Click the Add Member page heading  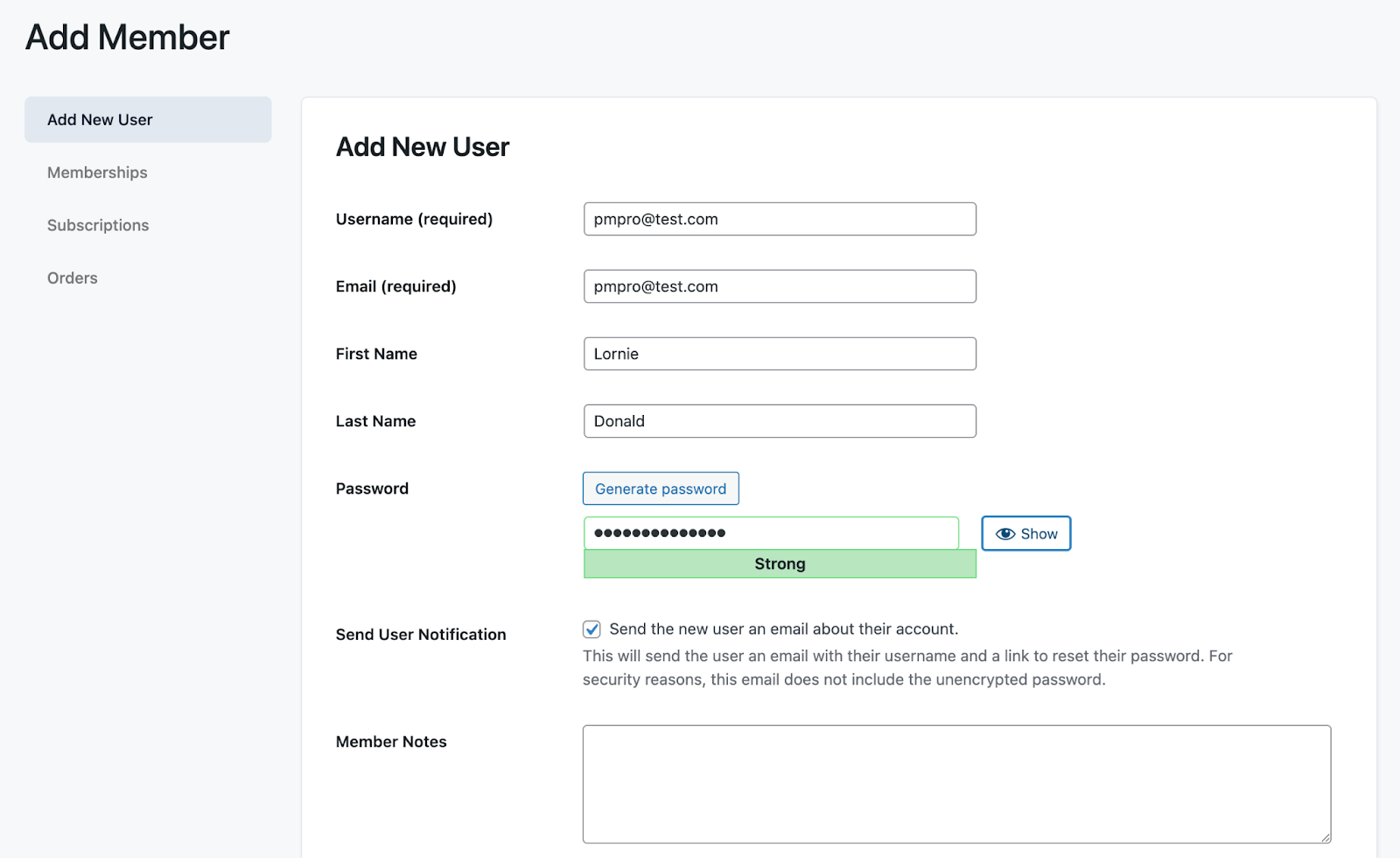click(x=128, y=37)
